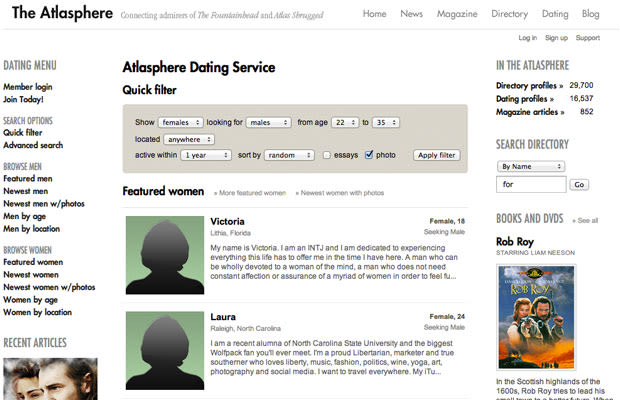
Task: Enable the essays checkbox
Action: pos(327,155)
